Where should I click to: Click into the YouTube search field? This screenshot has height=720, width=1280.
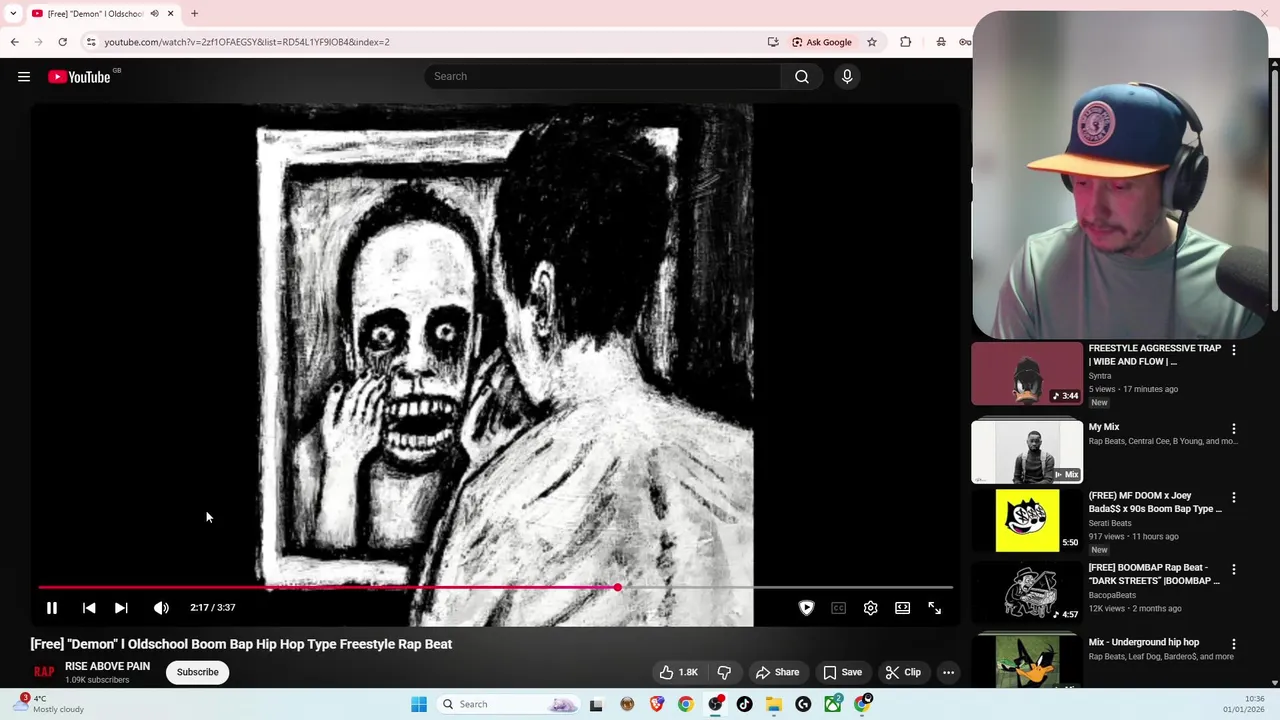(x=603, y=77)
